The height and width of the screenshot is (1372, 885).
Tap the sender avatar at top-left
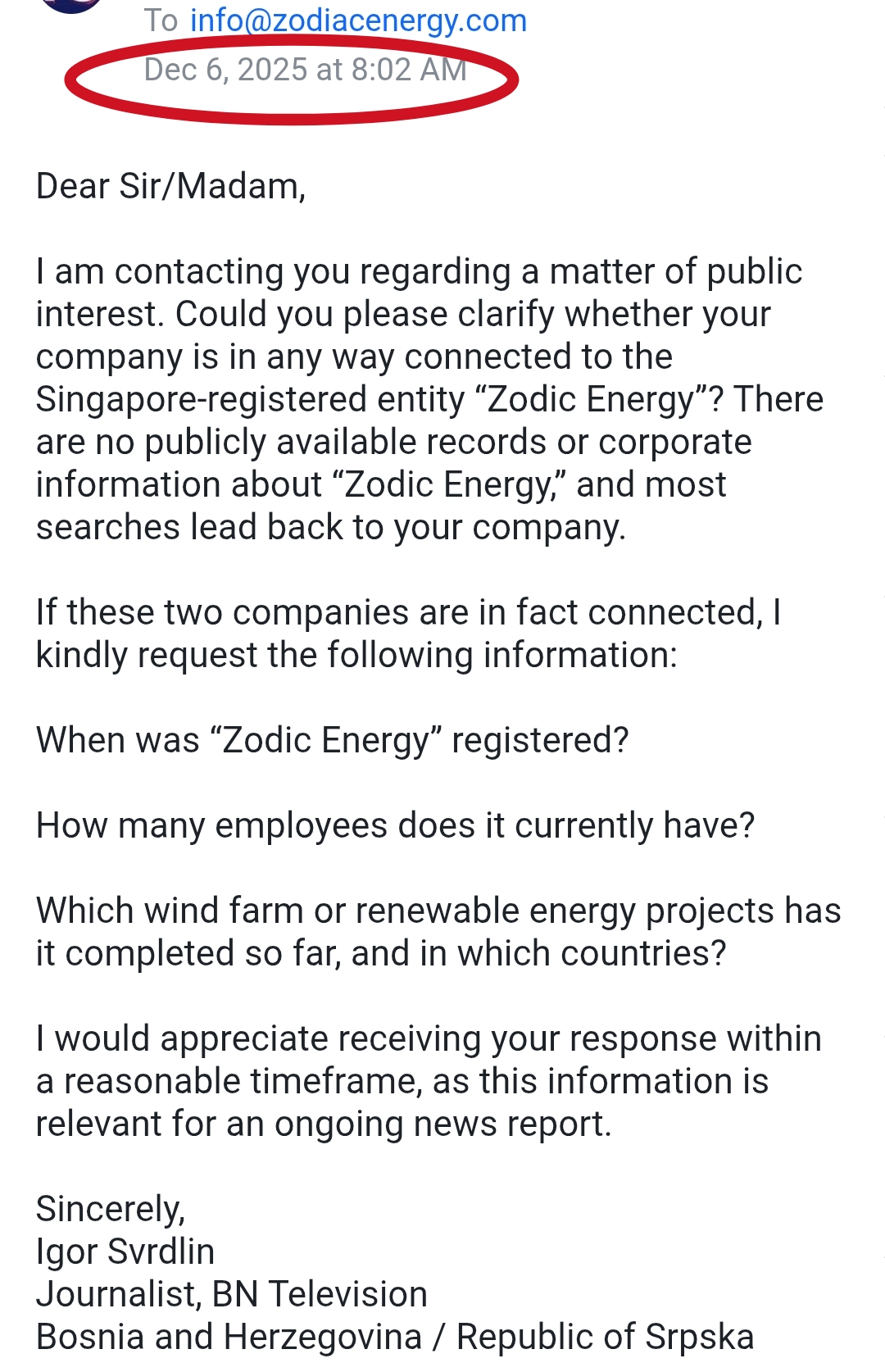(72, 5)
